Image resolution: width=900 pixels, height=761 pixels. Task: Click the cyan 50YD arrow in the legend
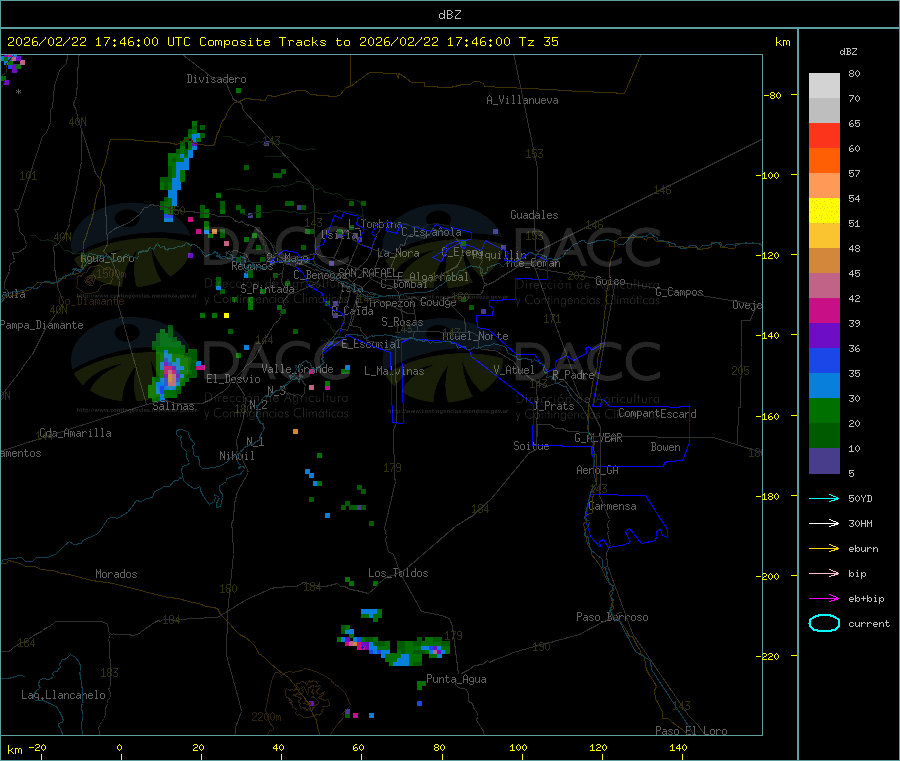click(824, 498)
